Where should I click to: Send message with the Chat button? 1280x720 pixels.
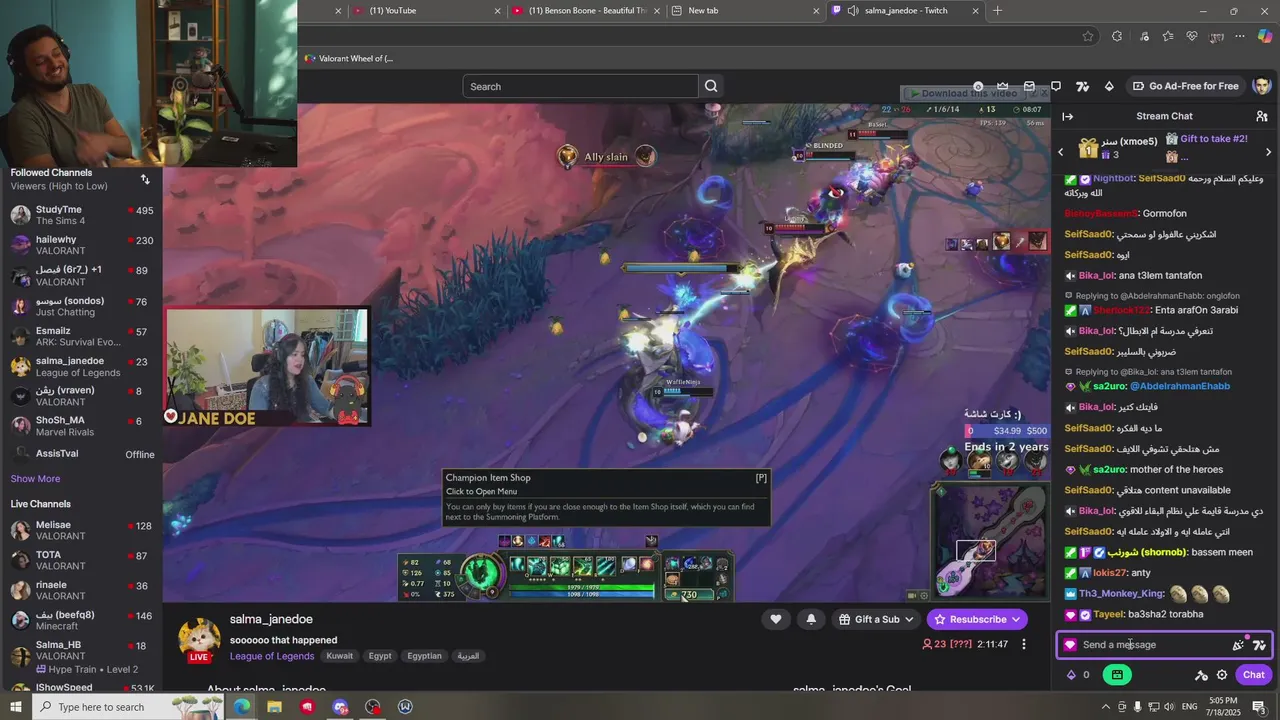[x=1253, y=675]
